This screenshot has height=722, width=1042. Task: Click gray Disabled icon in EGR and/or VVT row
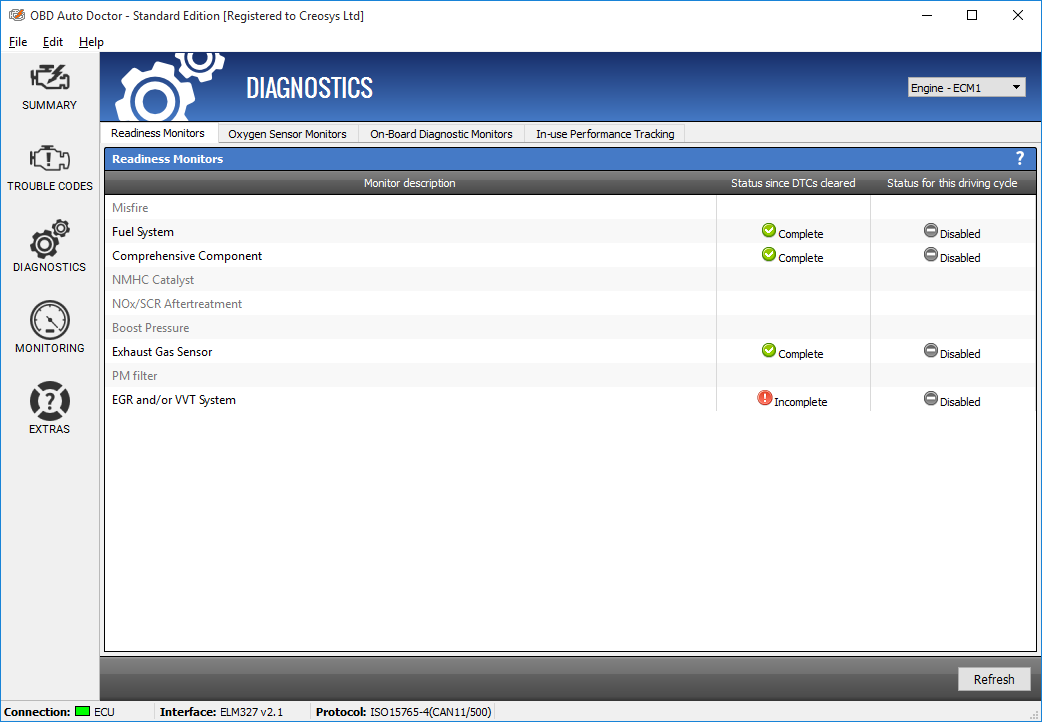click(931, 398)
